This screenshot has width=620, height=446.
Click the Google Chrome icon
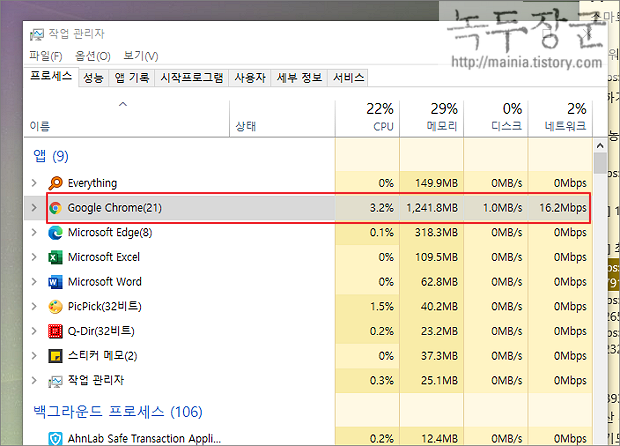pyautogui.click(x=55, y=208)
